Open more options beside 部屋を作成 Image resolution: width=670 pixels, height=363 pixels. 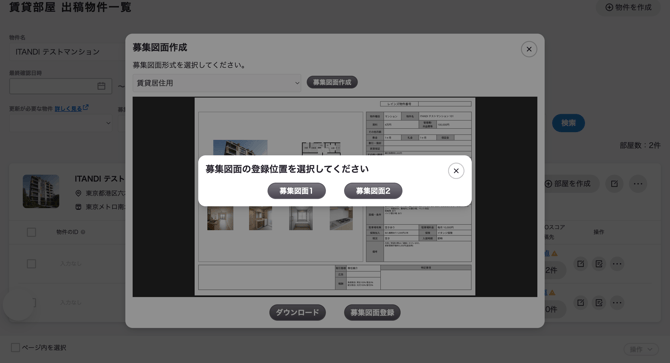click(638, 184)
